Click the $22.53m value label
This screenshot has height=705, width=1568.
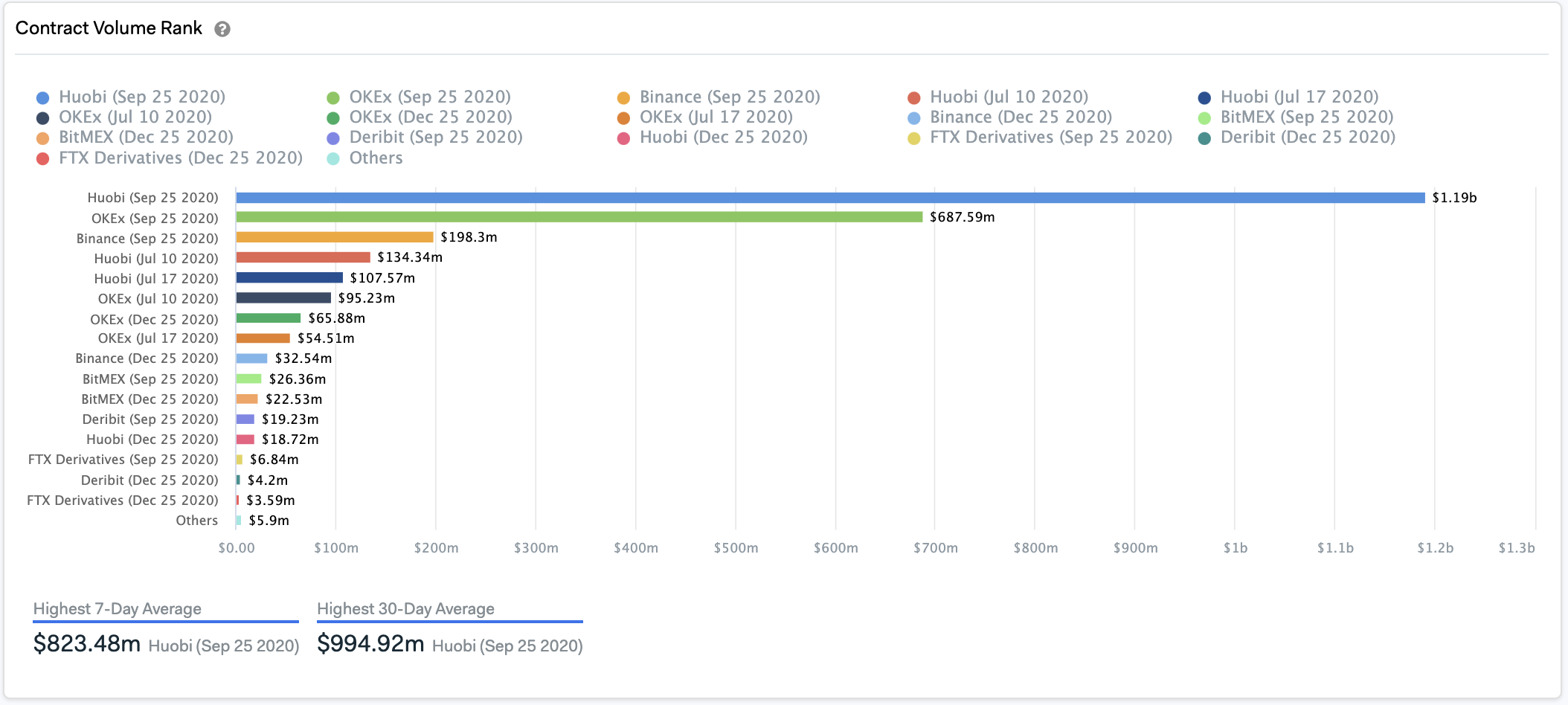pos(294,399)
